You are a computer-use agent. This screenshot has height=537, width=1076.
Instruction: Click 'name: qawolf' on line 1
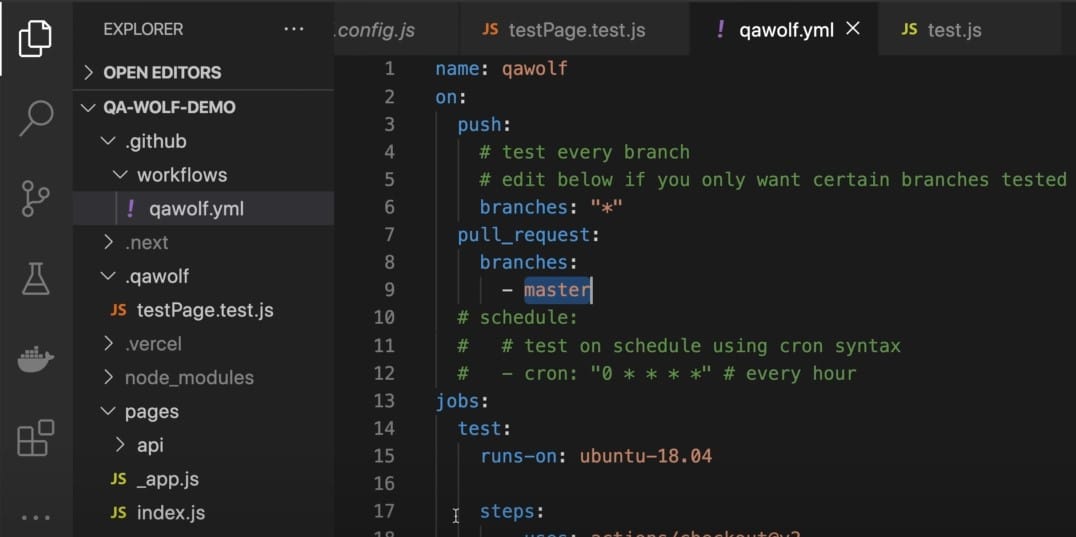[502, 69]
